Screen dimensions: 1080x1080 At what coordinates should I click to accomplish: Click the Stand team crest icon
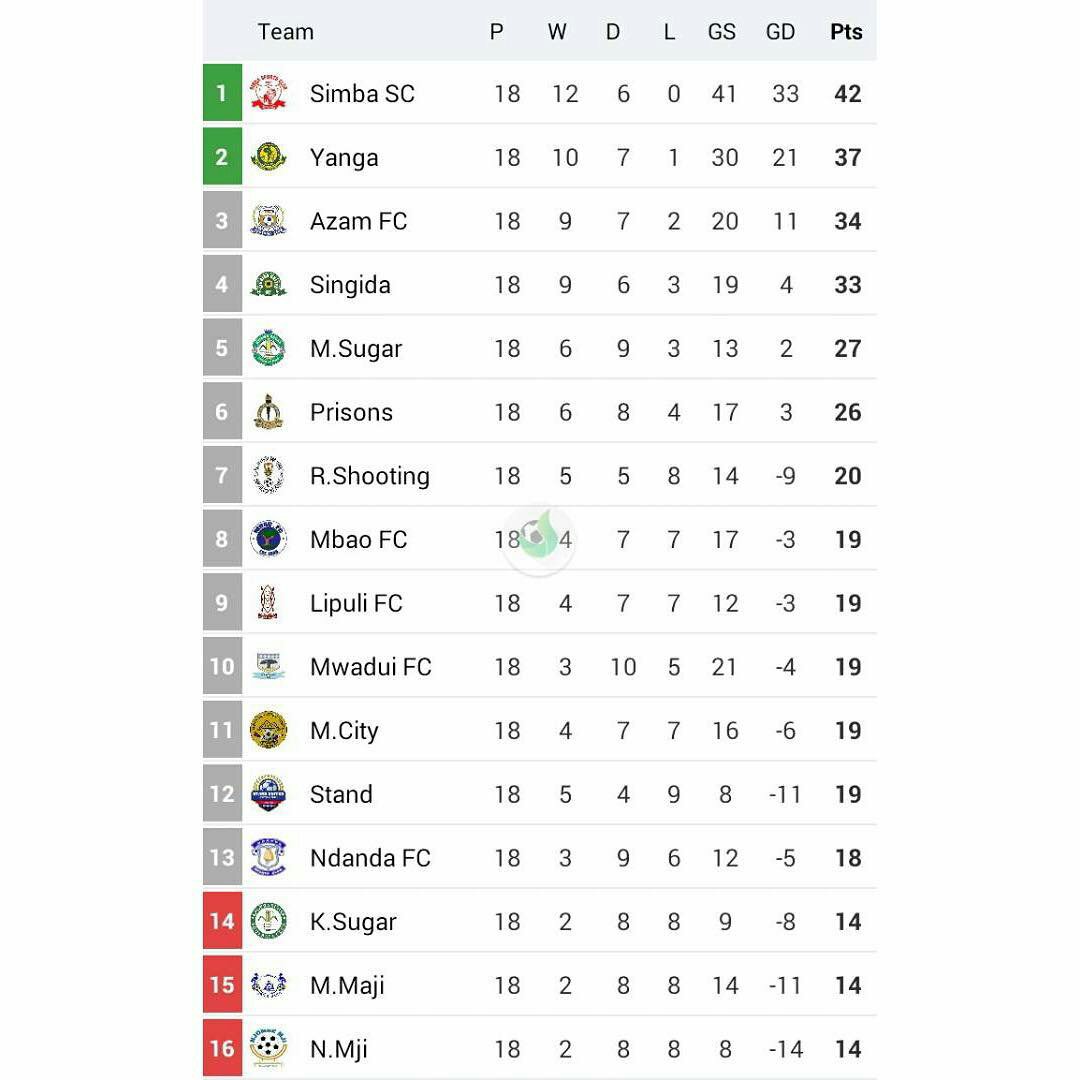[268, 794]
